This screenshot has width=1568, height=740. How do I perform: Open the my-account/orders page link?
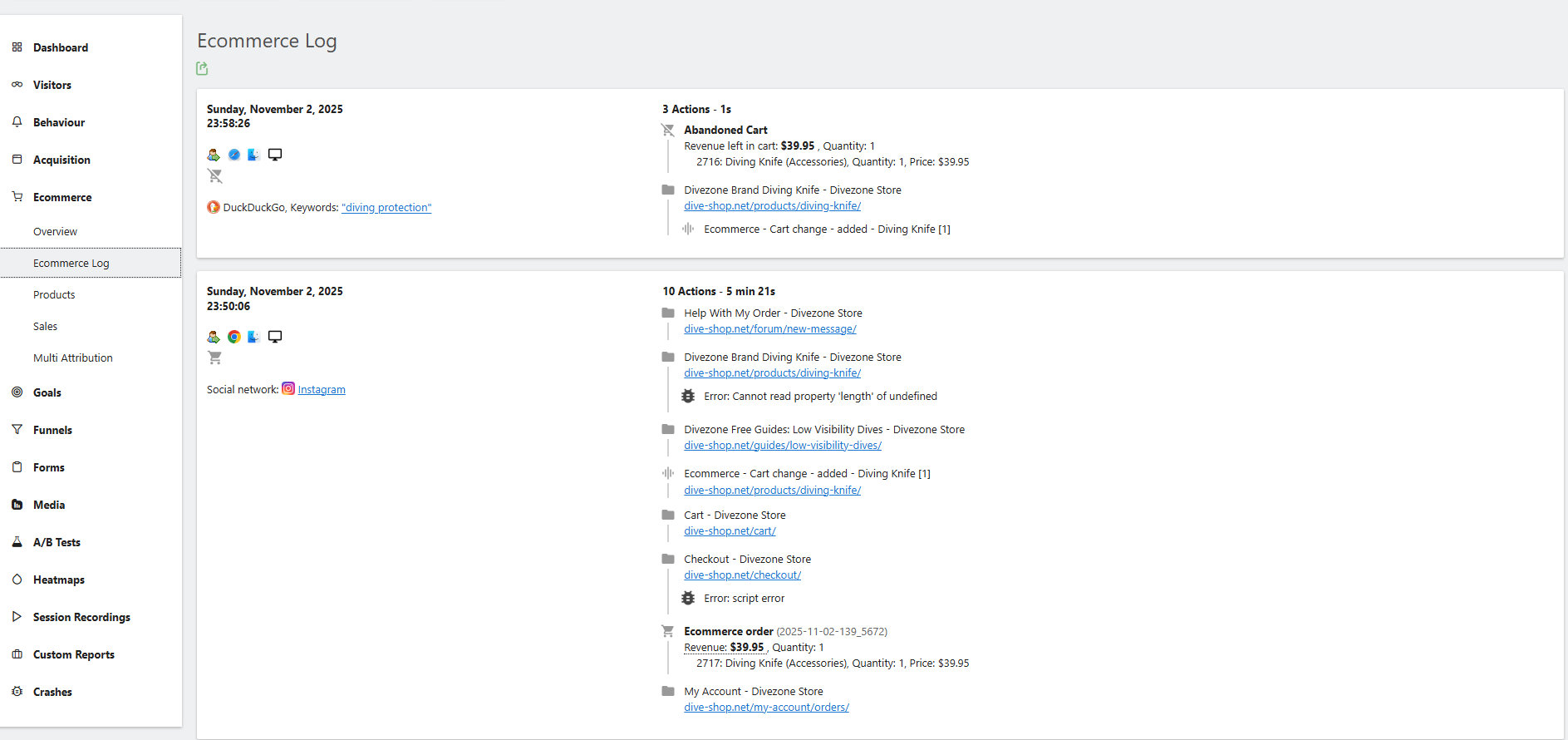(x=766, y=708)
